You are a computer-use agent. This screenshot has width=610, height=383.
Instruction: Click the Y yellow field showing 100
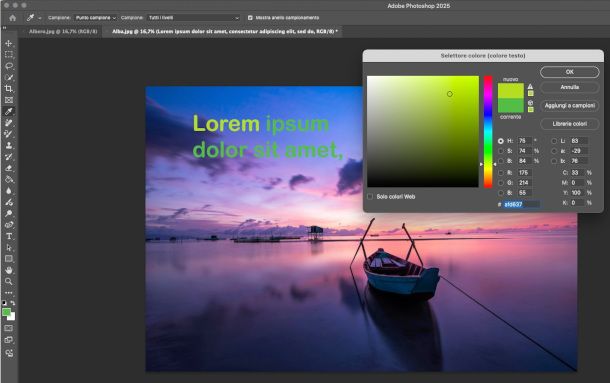[577, 193]
